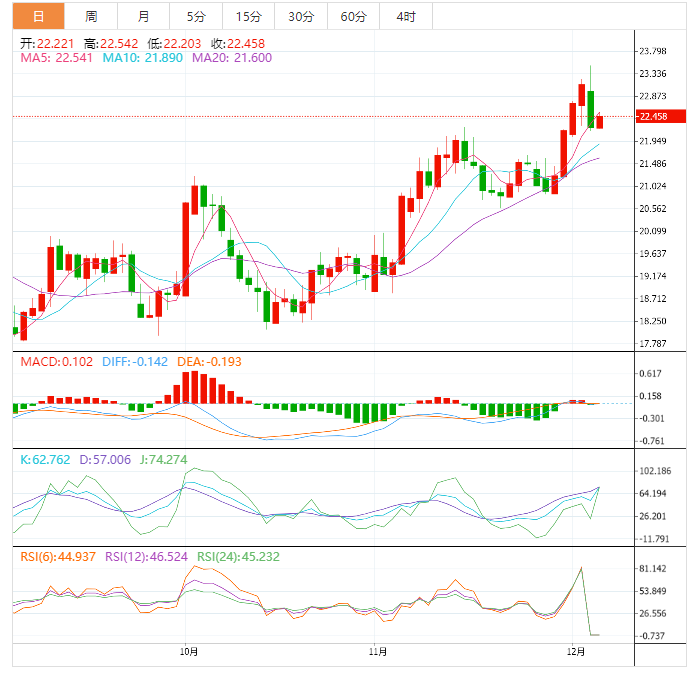
Task: Click the 17.787 price axis label
Action: 653,343
